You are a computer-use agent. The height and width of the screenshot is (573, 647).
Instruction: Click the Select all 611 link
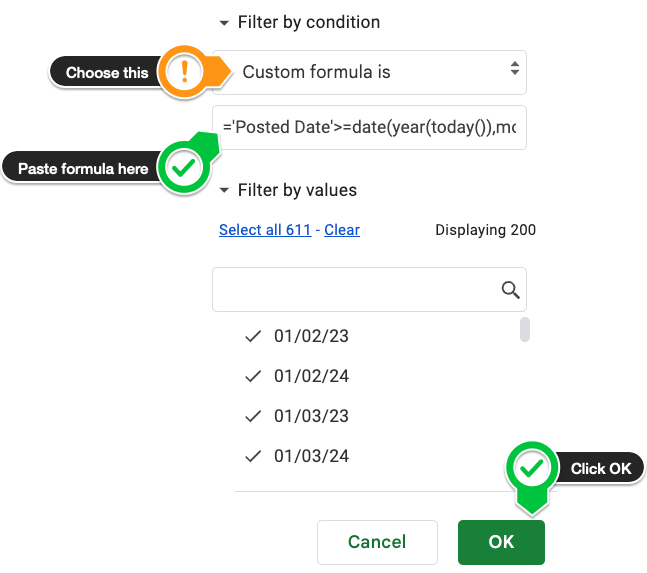point(265,230)
